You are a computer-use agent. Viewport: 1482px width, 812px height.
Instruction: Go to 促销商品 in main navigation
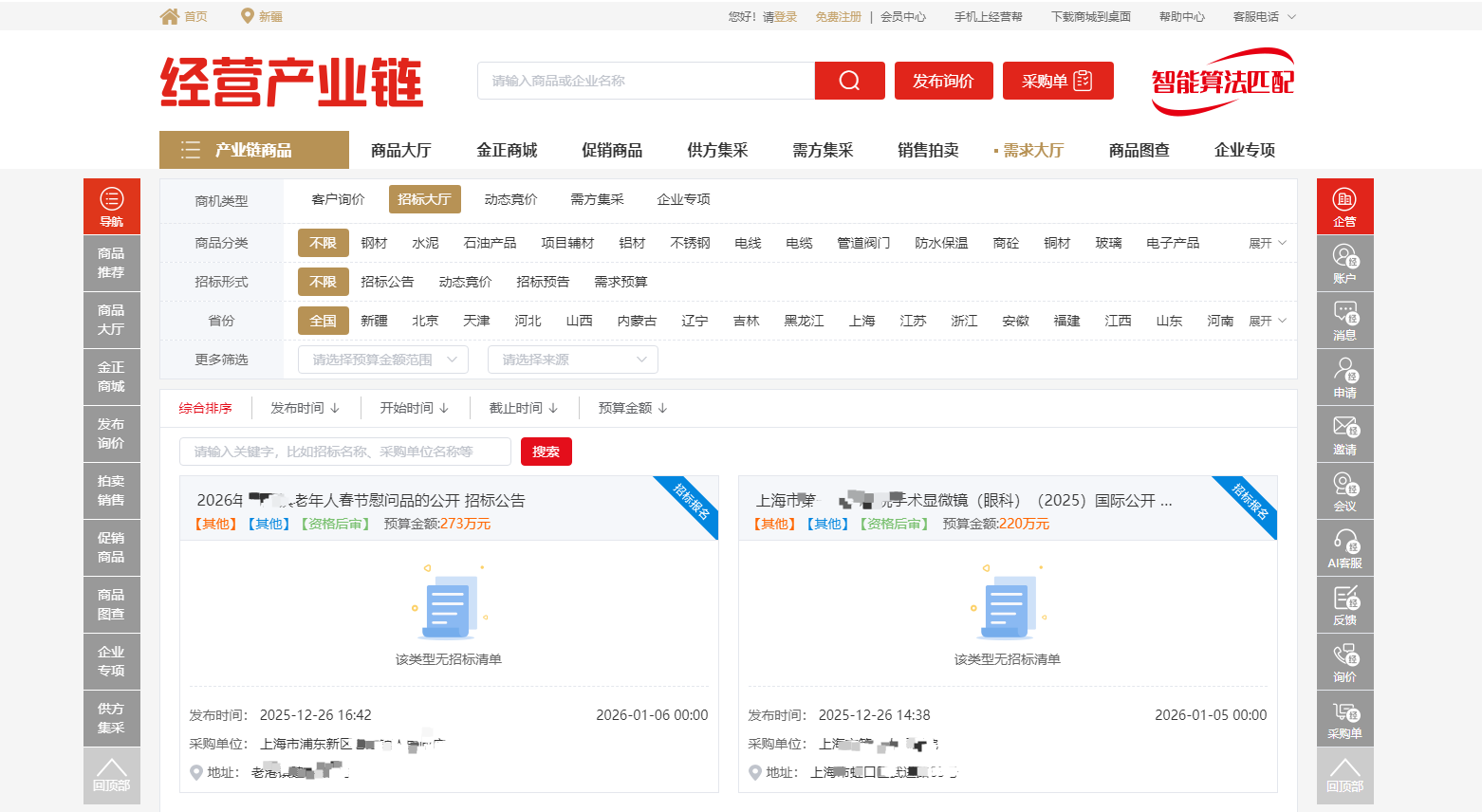(612, 150)
